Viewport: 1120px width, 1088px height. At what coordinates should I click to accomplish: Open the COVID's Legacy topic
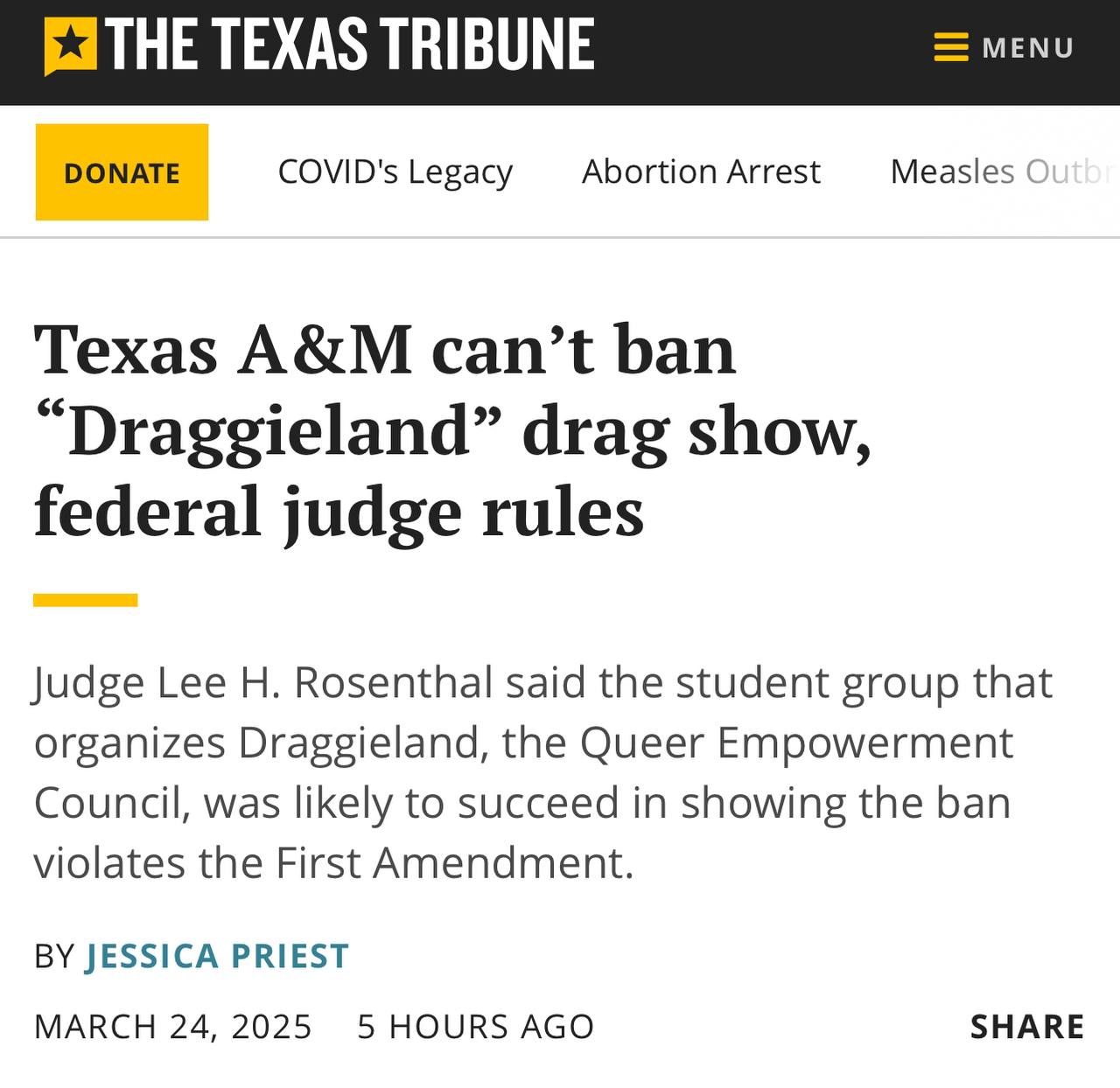(x=395, y=172)
